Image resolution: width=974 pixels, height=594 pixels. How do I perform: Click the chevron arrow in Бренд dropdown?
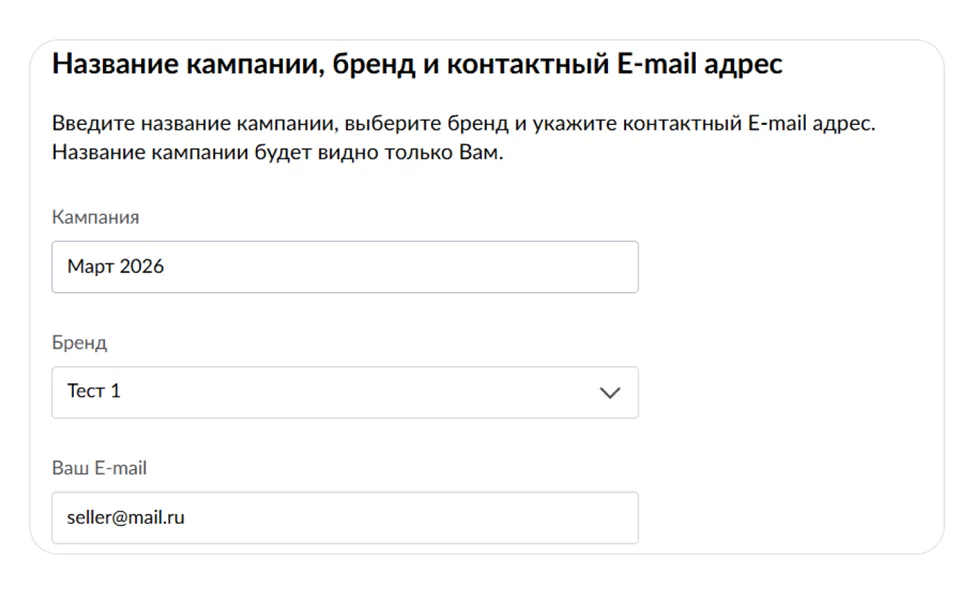(609, 393)
